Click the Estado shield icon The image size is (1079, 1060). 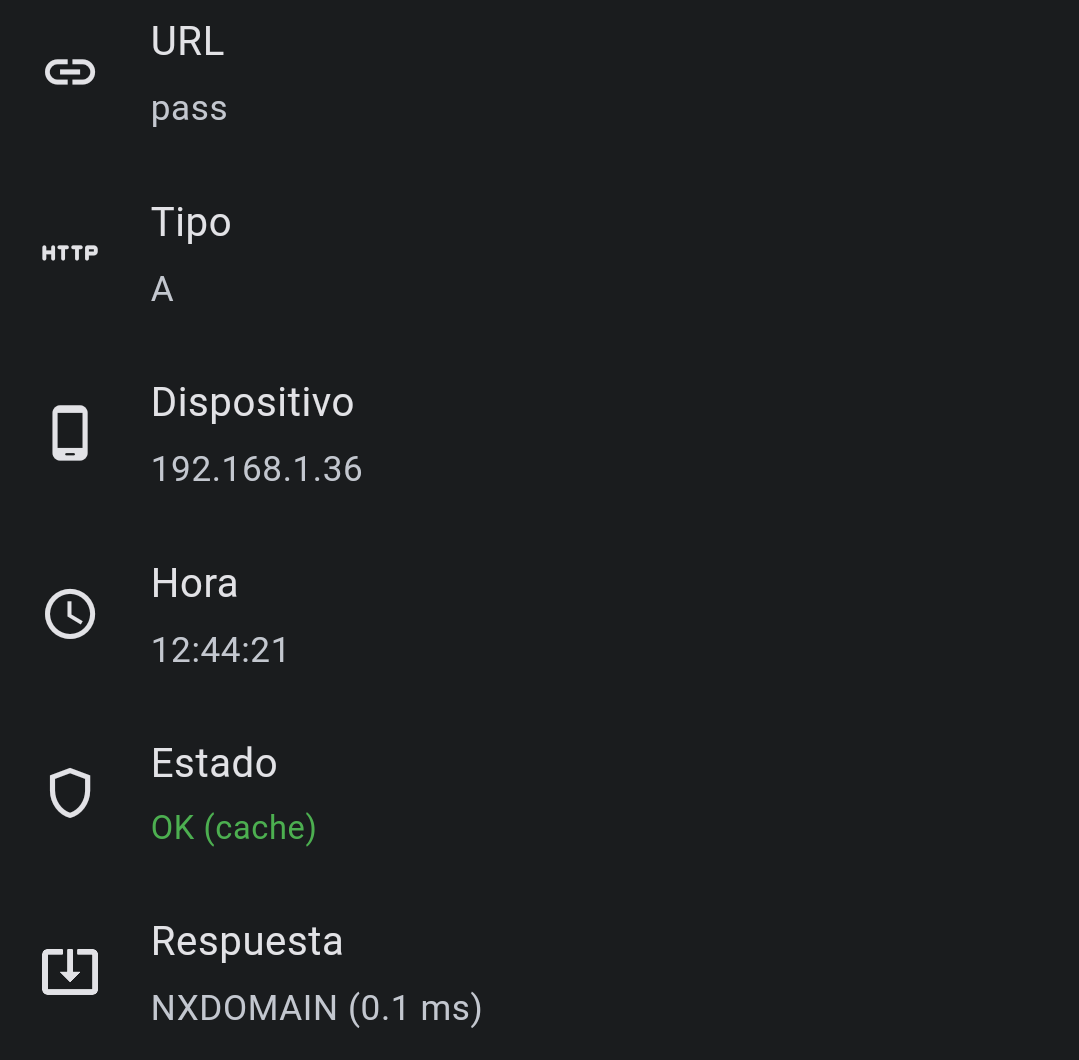coord(70,794)
